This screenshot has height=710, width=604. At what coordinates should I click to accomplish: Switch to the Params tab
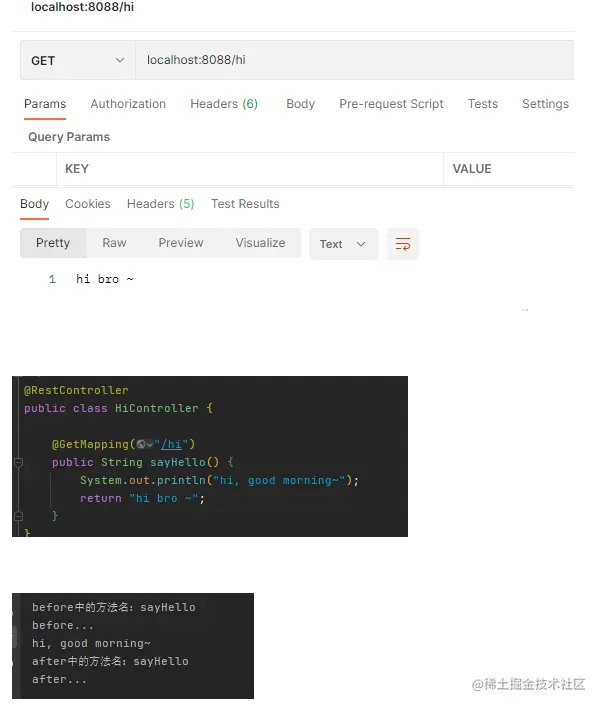click(45, 104)
